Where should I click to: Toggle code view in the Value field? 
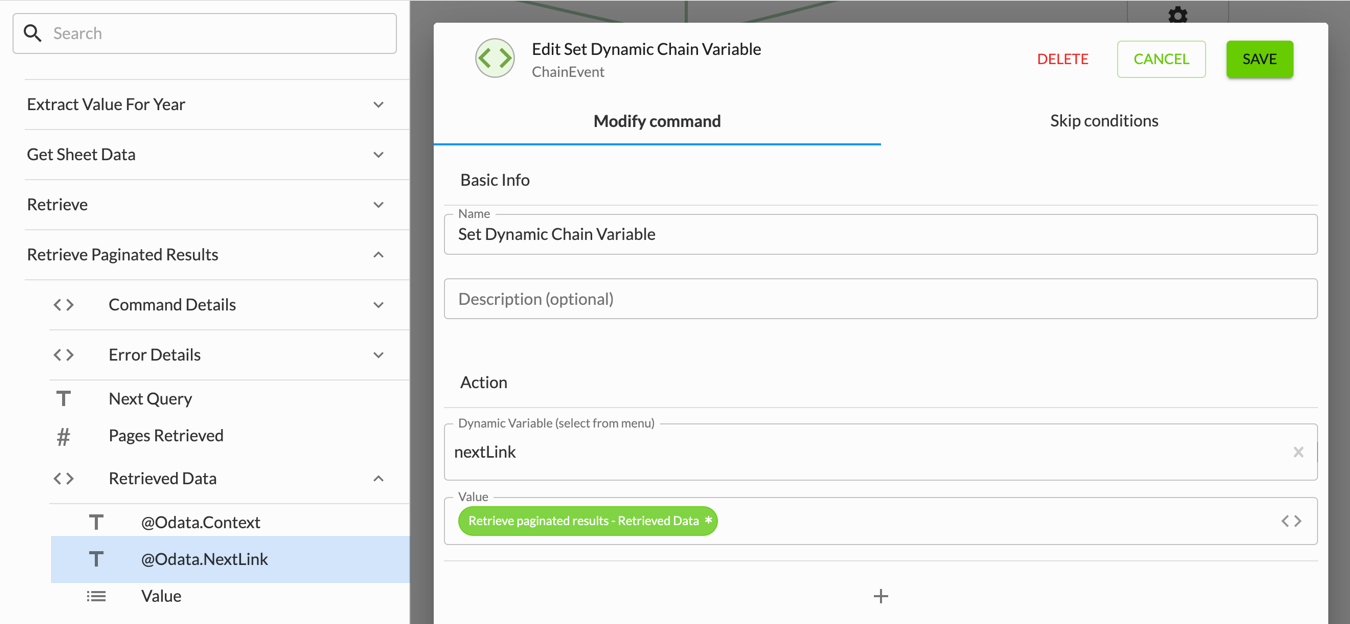[x=1292, y=521]
